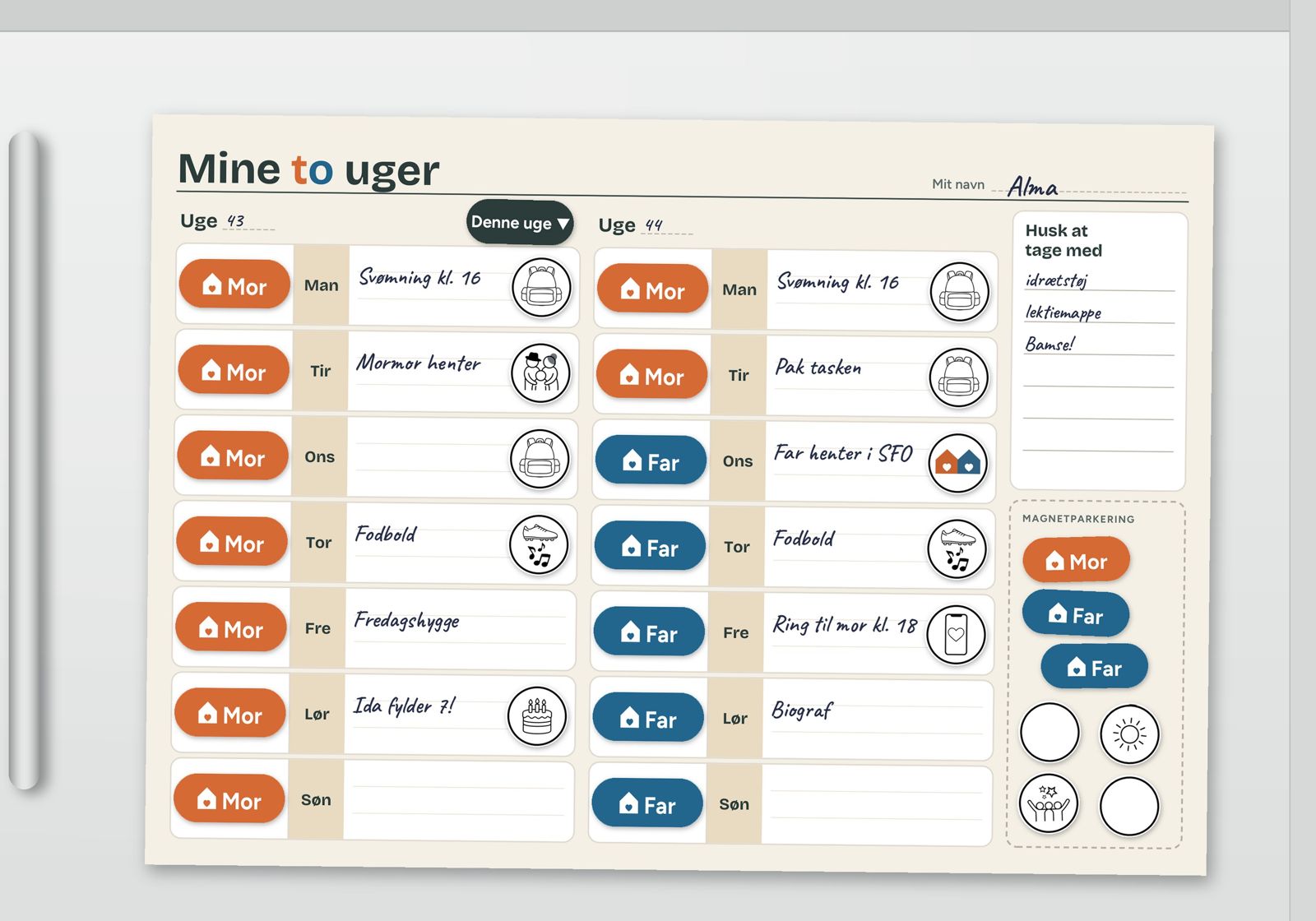Click the Pak tasken note
1316x921 pixels.
click(818, 367)
